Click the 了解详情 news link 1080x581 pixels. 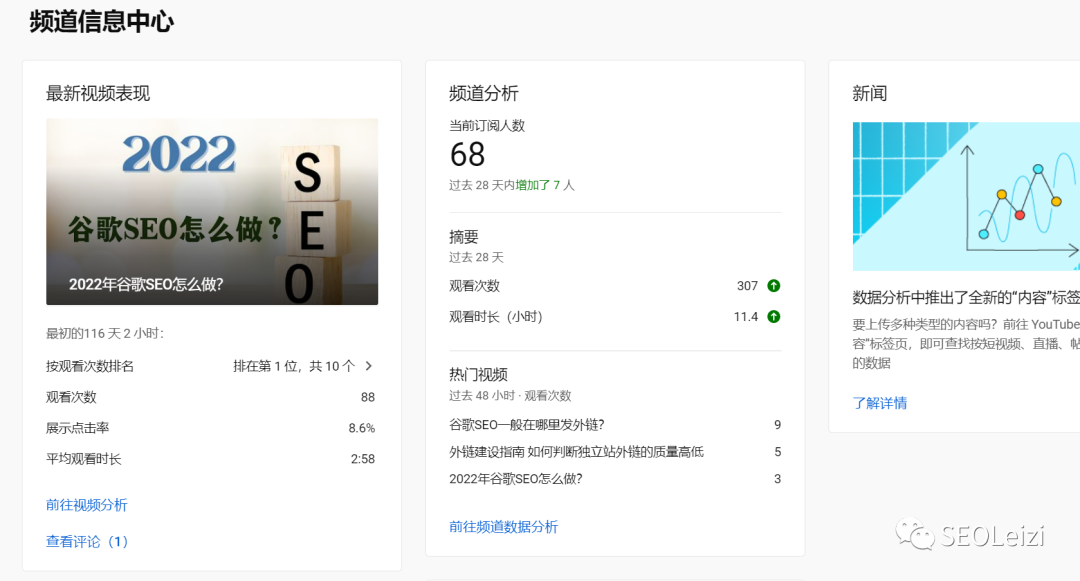(x=880, y=403)
